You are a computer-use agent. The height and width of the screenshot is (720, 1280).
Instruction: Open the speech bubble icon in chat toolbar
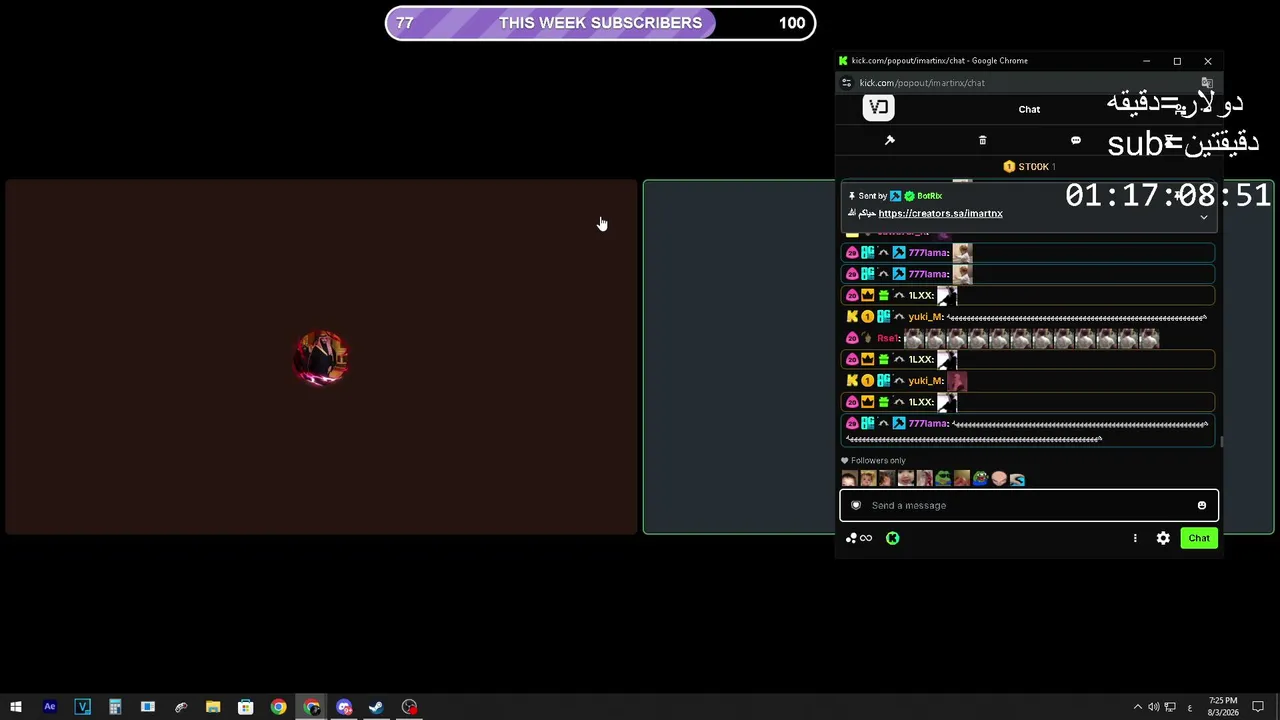[1076, 141]
